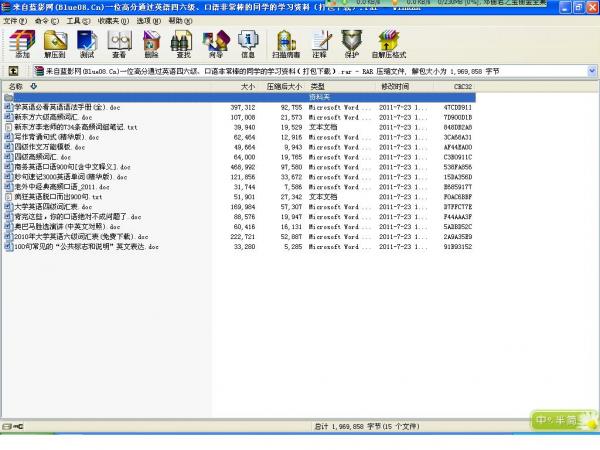The width and height of the screenshot is (600, 450).
Task: Click the 文本文档 type cell of 疯狂英语脱口而出900句.txt
Action: point(323,197)
